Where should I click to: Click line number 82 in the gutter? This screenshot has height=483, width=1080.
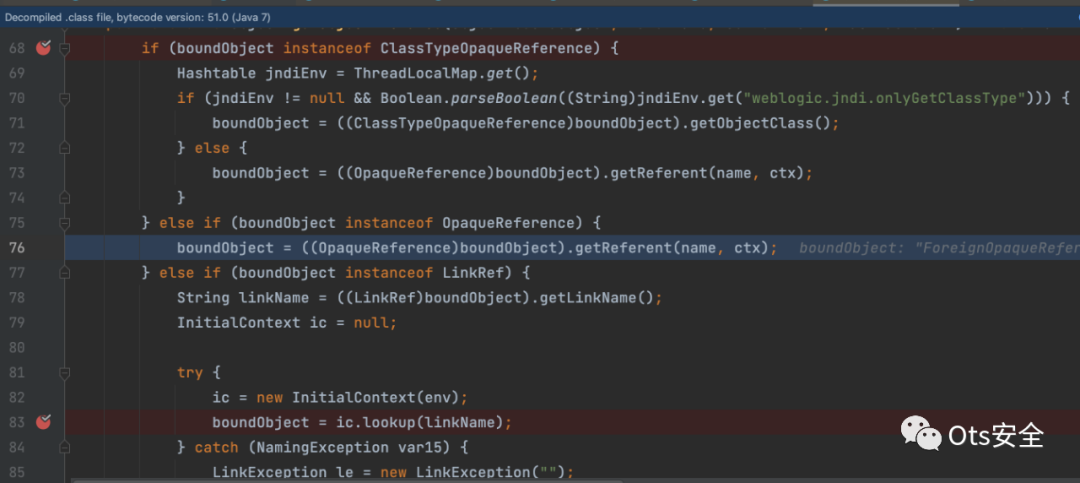[17, 398]
